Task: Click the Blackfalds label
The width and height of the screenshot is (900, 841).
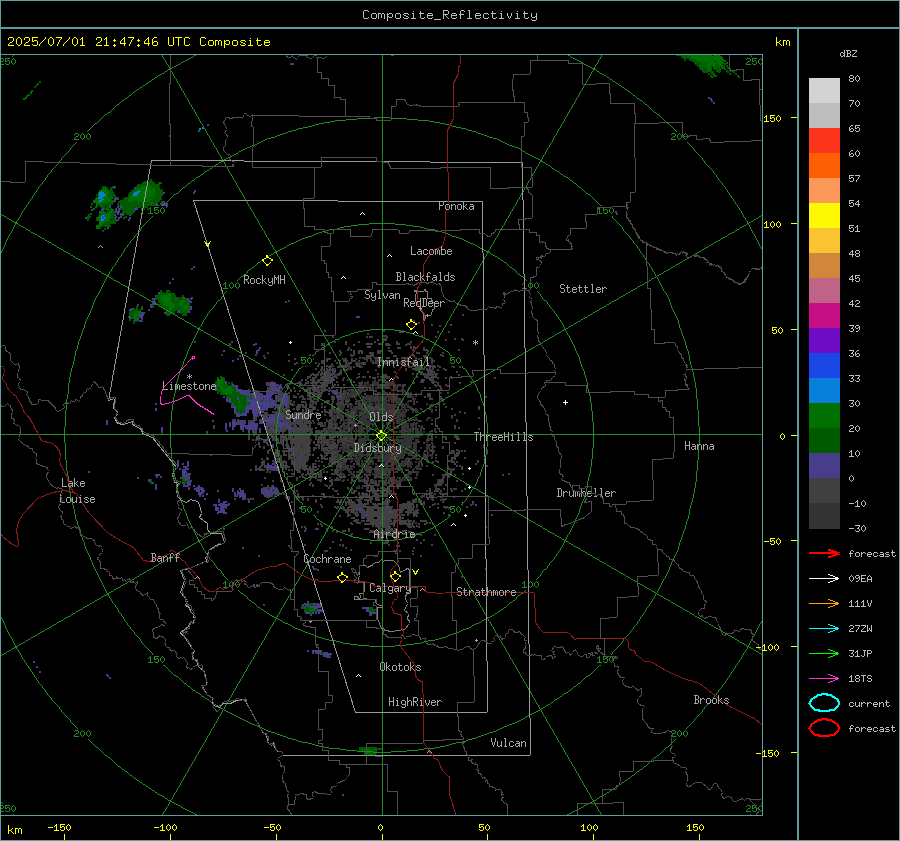Action: (425, 277)
